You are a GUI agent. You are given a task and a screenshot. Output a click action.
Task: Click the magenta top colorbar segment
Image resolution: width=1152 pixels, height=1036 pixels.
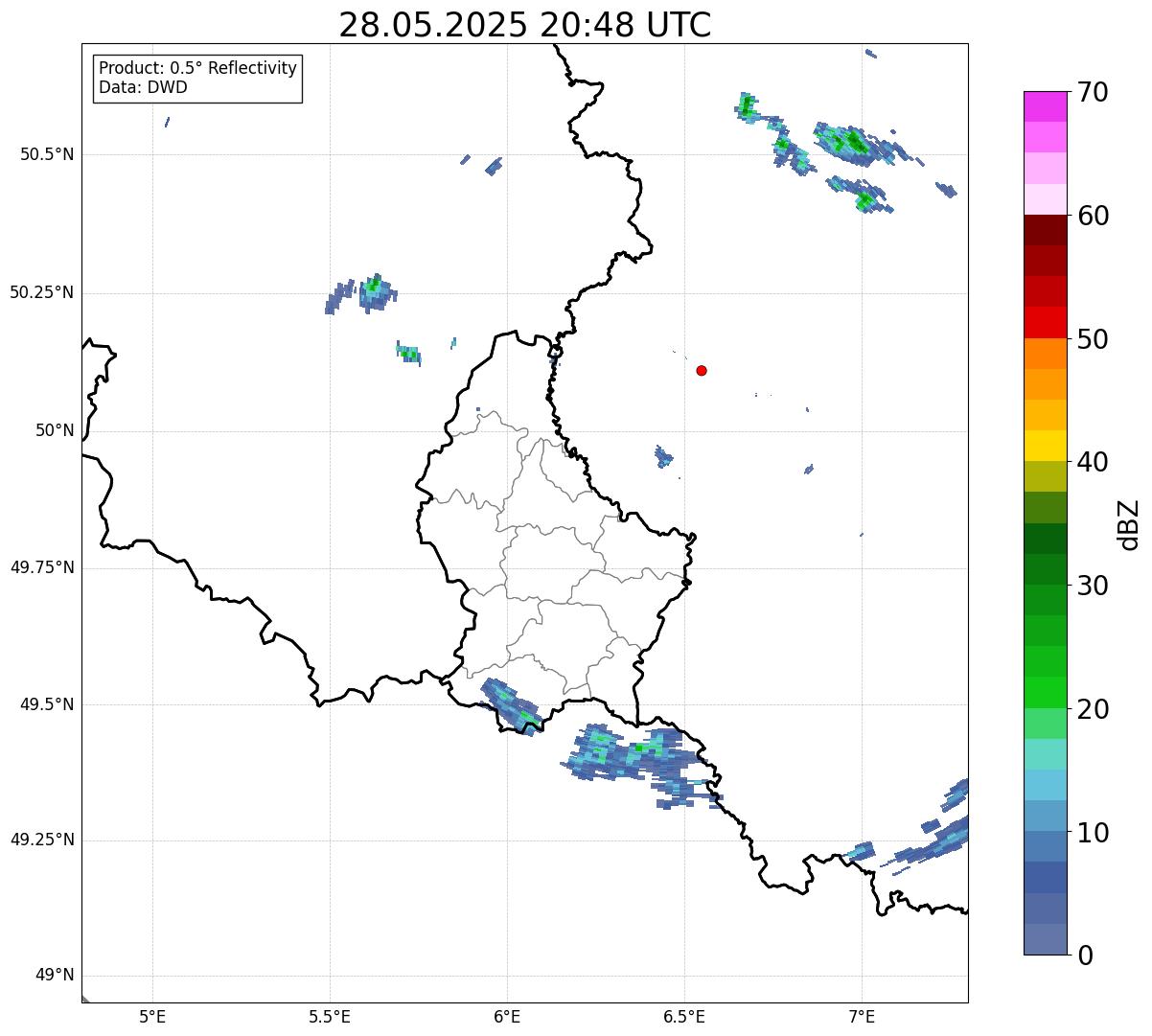coord(1046,106)
